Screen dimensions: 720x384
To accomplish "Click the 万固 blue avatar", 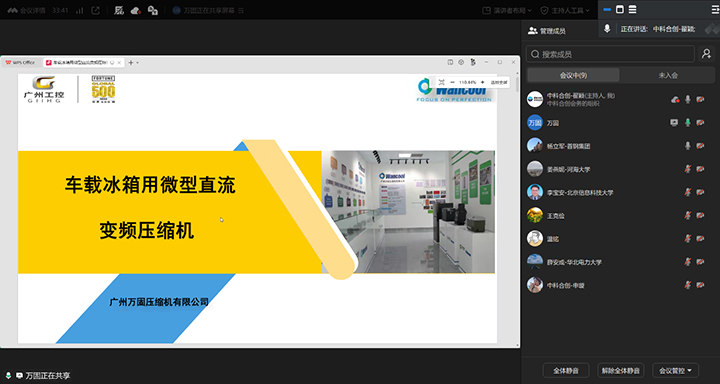I will point(534,123).
